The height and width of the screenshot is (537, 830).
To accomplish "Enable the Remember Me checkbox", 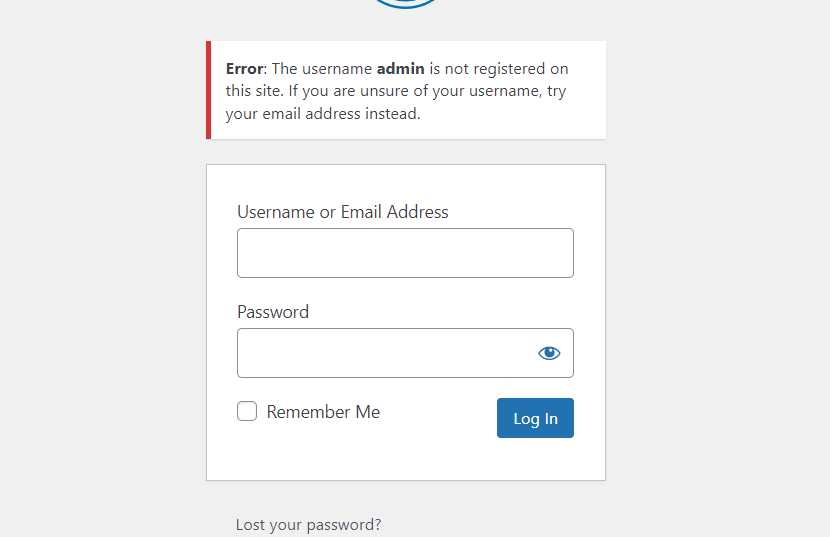I will (247, 411).
